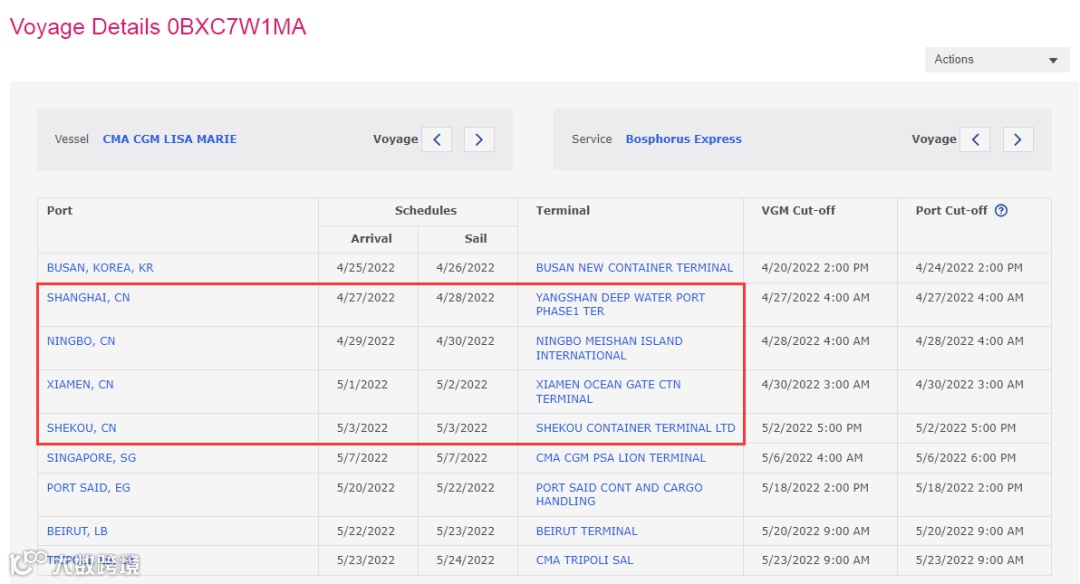
Task: Click the Port column header
Action: 59,211
